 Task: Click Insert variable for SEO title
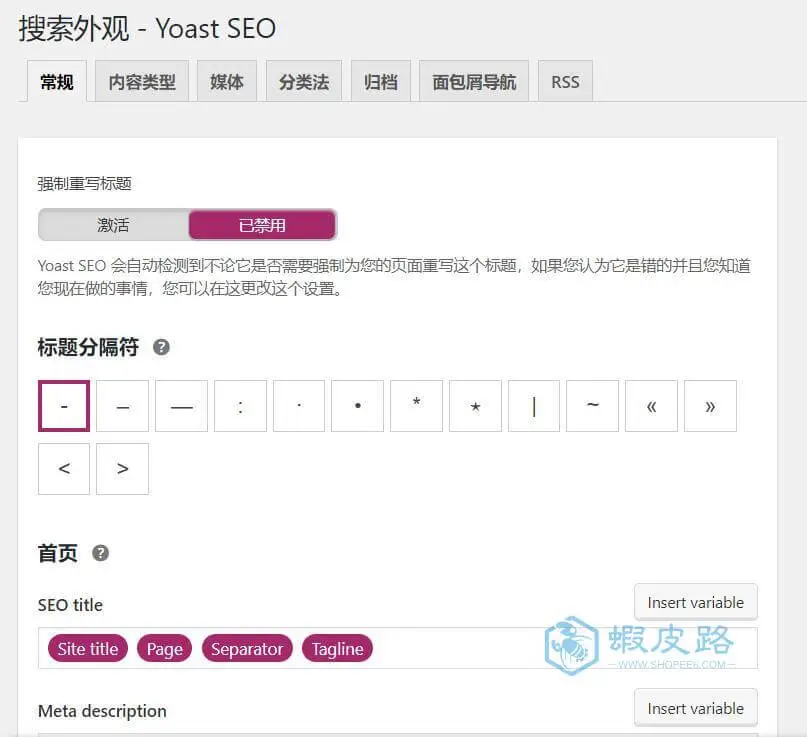pyautogui.click(x=696, y=602)
